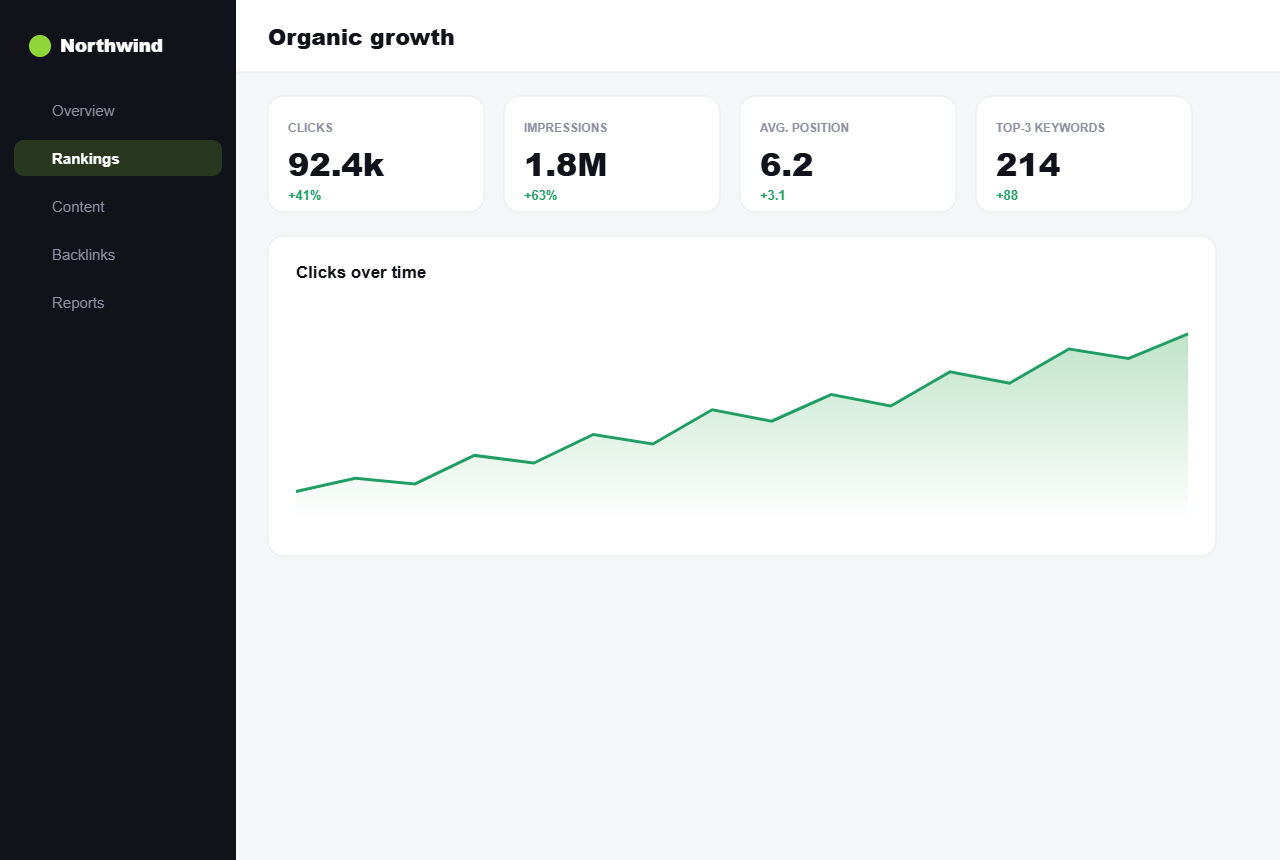Click the AVG. POSITION card label
Image resolution: width=1280 pixels, height=860 pixels.
click(805, 128)
